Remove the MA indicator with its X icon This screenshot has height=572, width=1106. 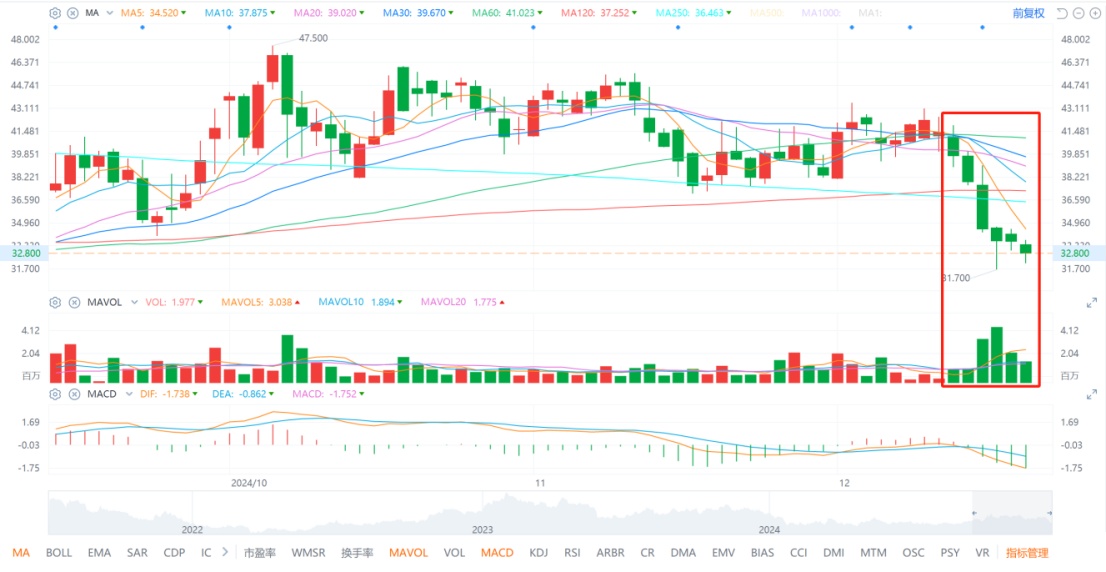[x=74, y=13]
